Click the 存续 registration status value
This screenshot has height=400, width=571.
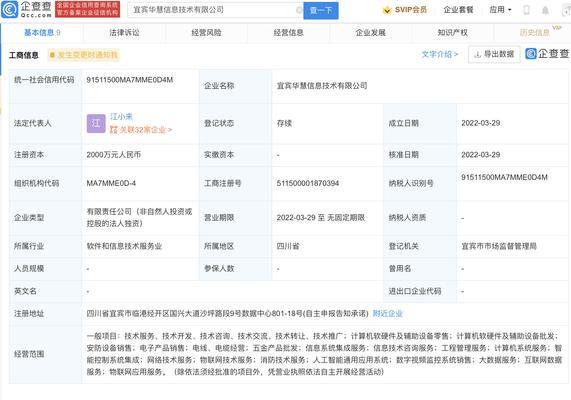pyautogui.click(x=284, y=123)
